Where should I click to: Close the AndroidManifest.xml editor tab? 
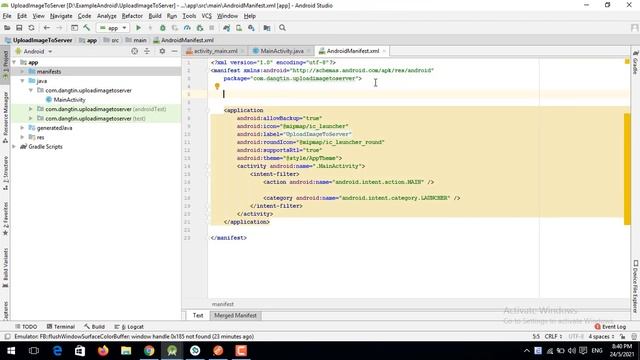coord(384,51)
